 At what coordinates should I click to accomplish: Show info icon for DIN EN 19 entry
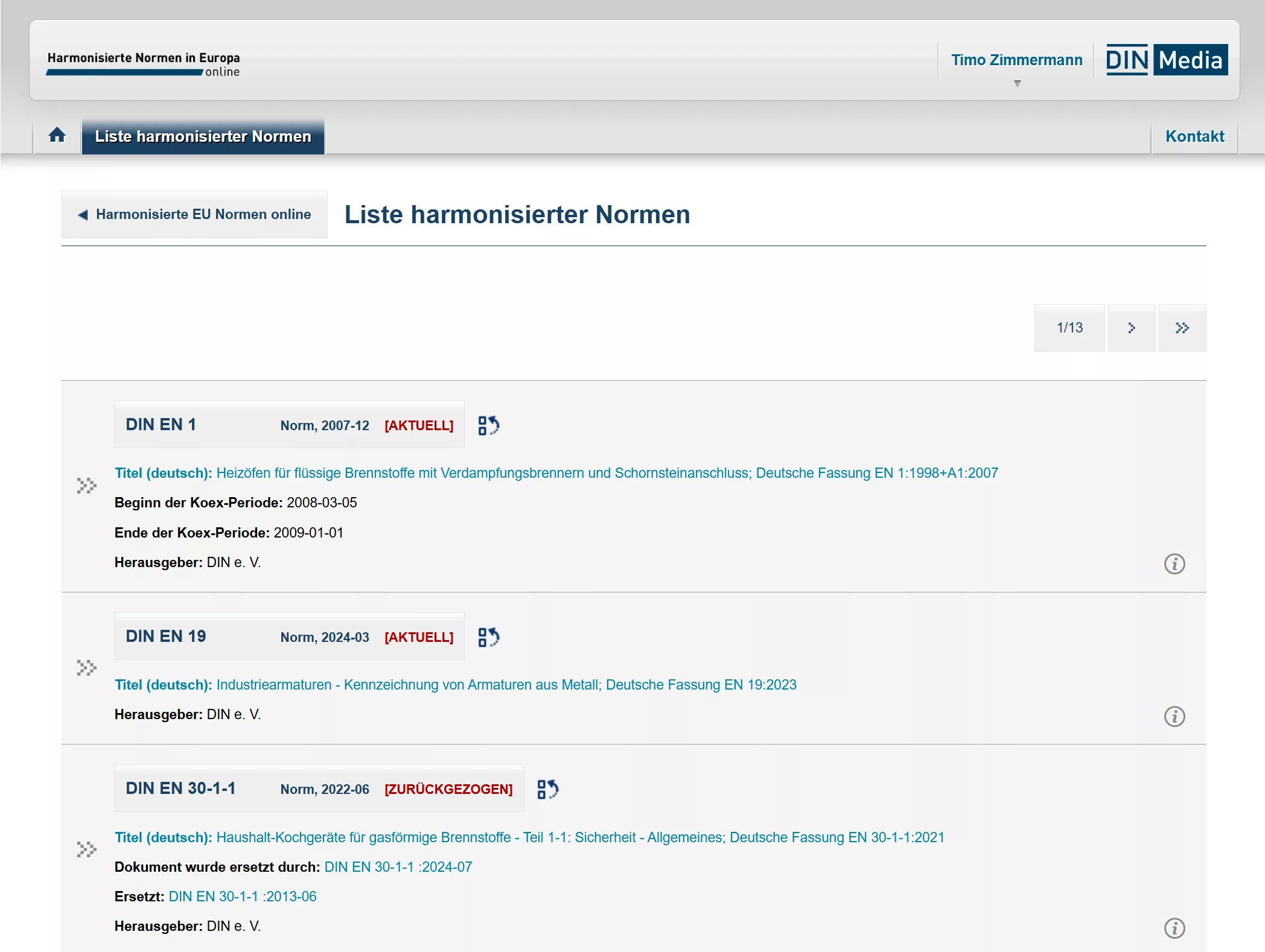click(x=1174, y=716)
